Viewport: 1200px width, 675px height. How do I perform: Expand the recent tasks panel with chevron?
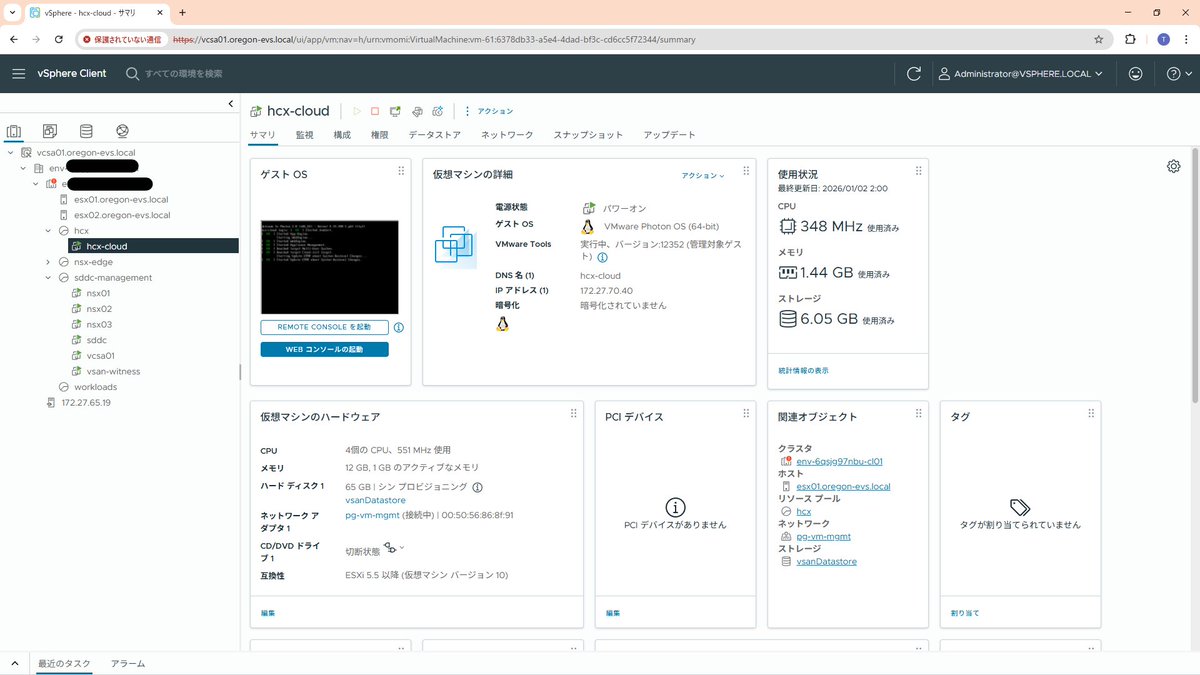tap(15, 663)
